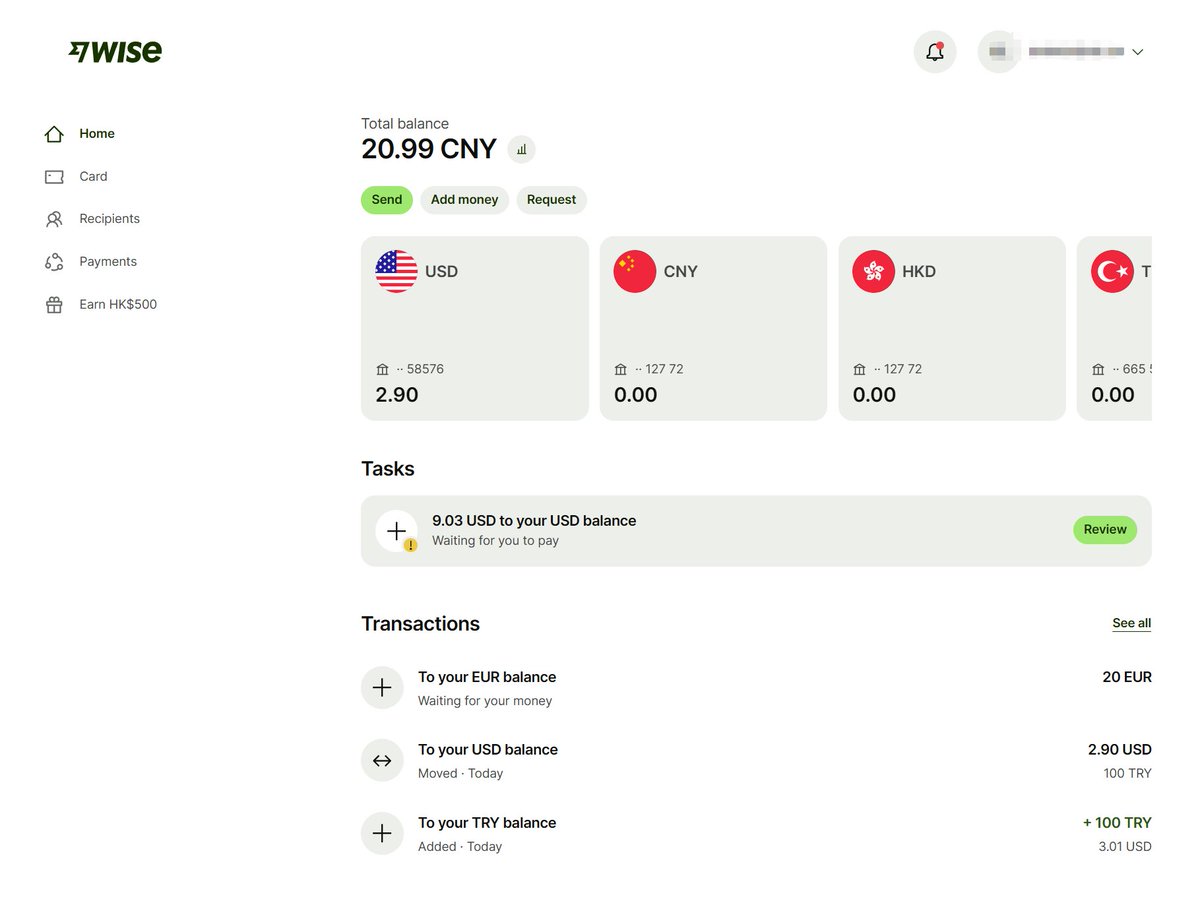
Task: Open the HKD card 0.00 balance
Action: coord(952,328)
